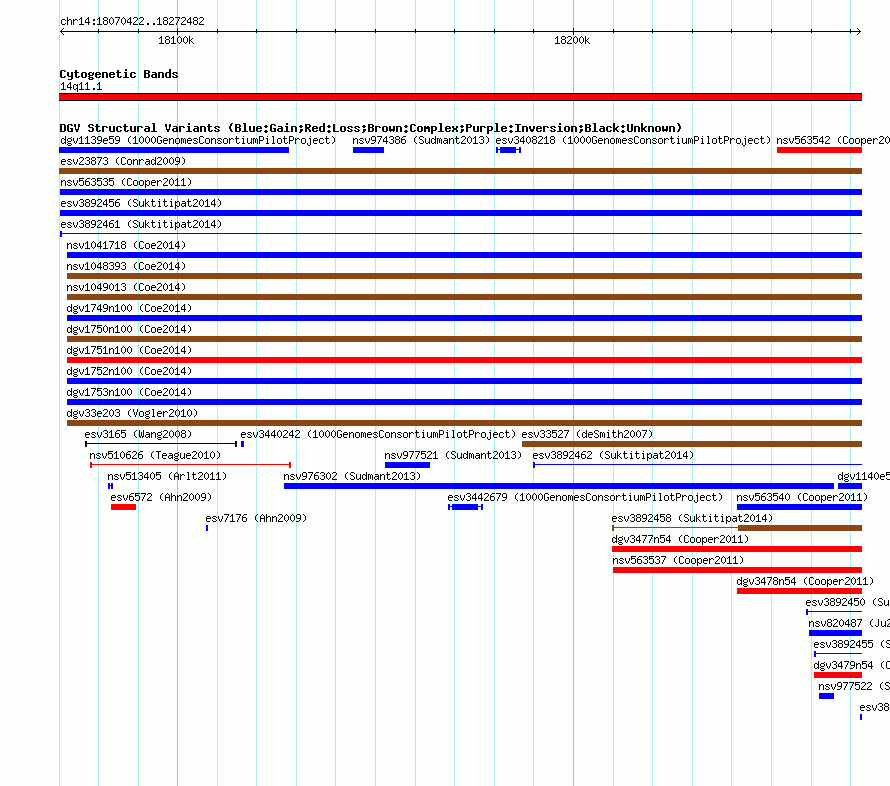Image resolution: width=890 pixels, height=786 pixels.
Task: Select esv6572 Ahn2009 label
Action: coord(161,497)
